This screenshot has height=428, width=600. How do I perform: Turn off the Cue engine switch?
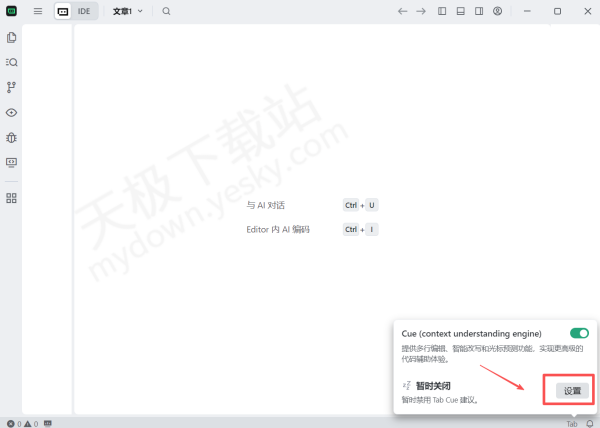pyautogui.click(x=578, y=333)
